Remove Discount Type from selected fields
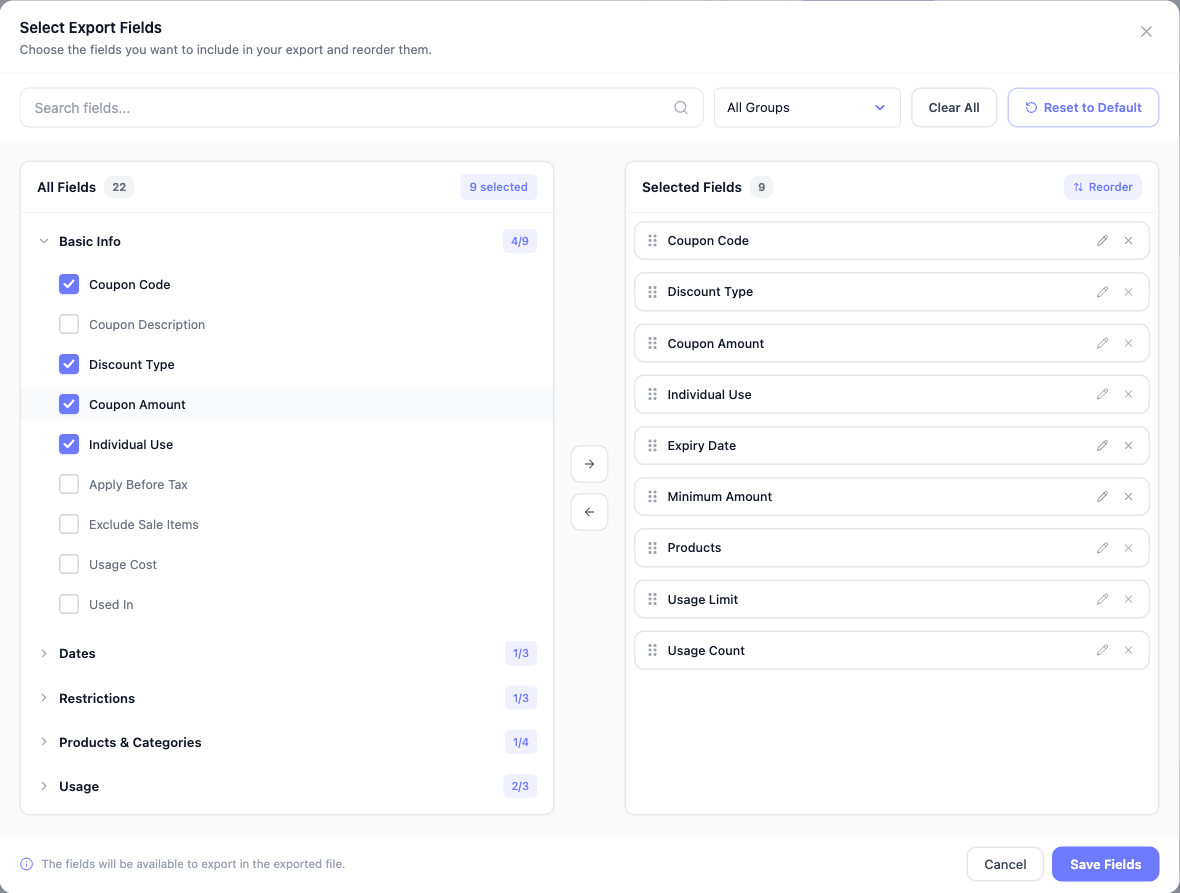Viewport: 1180px width, 893px height. (x=1128, y=292)
